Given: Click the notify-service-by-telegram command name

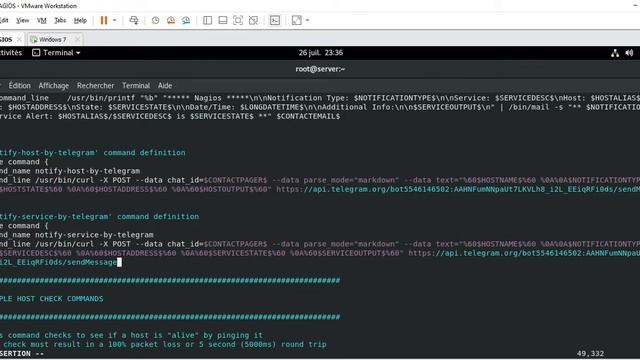Looking at the screenshot, I should click(x=94, y=235).
